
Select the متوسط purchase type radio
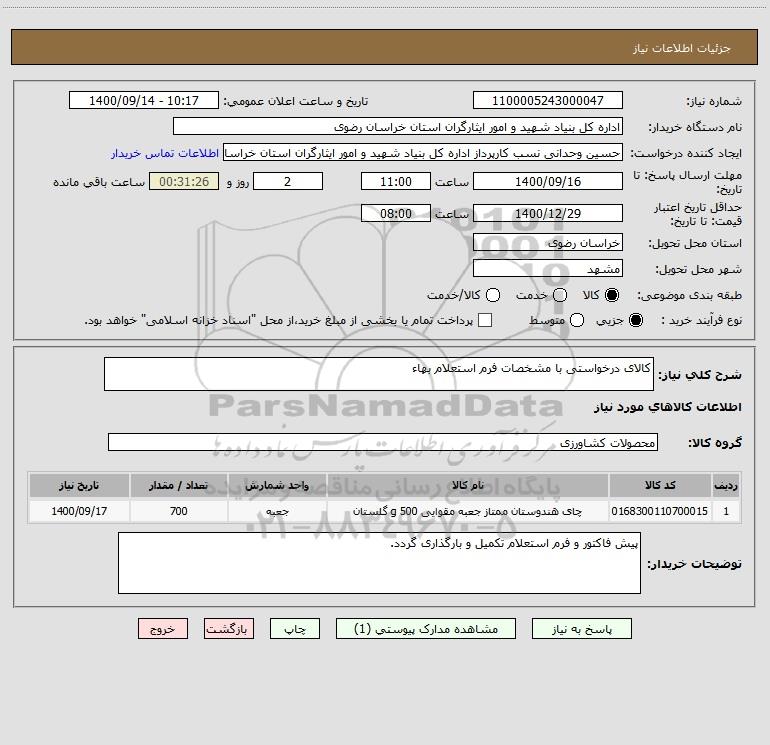pyautogui.click(x=577, y=320)
